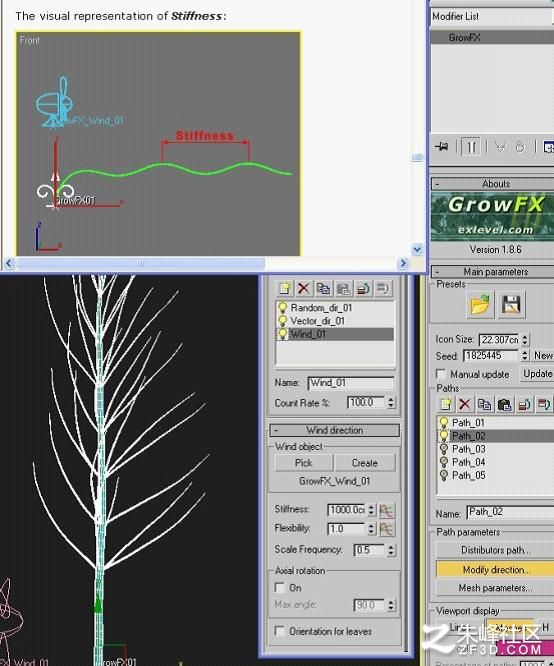The image size is (554, 666).
Task: Select Path_04 in Paths list
Action: pos(496,462)
